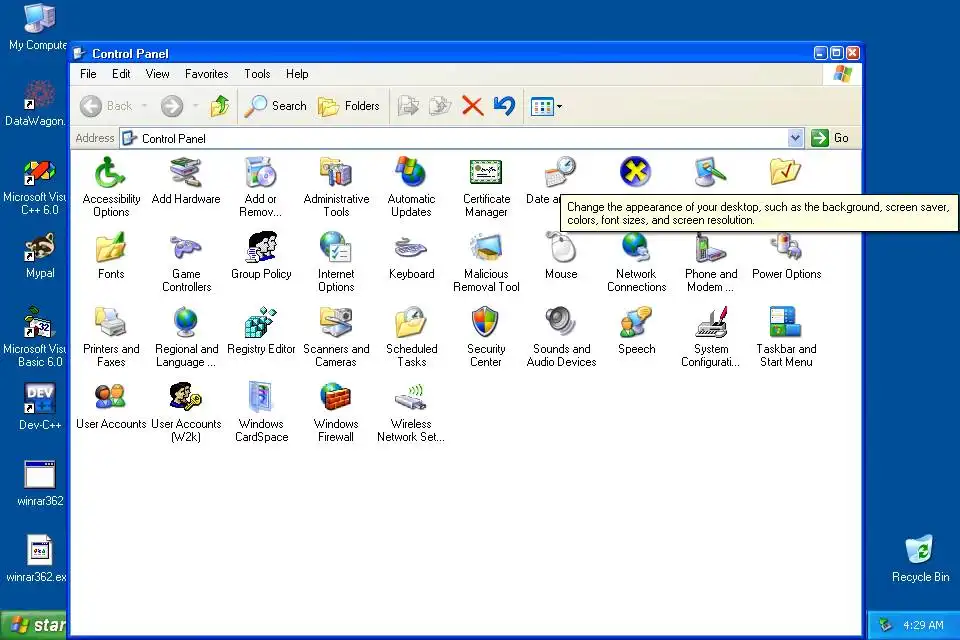Select the winrar362 desktop icon
The width and height of the screenshot is (960, 640).
pos(40,483)
